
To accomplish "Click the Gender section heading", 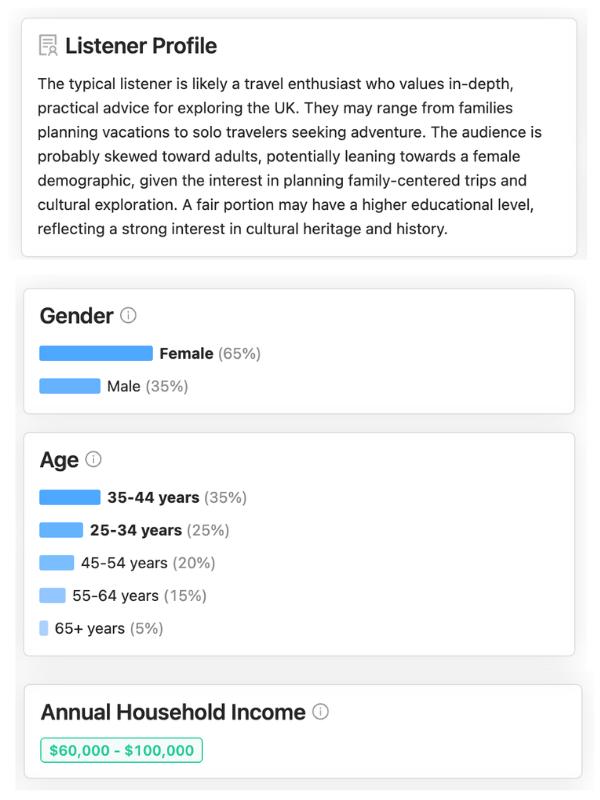I will coord(76,316).
